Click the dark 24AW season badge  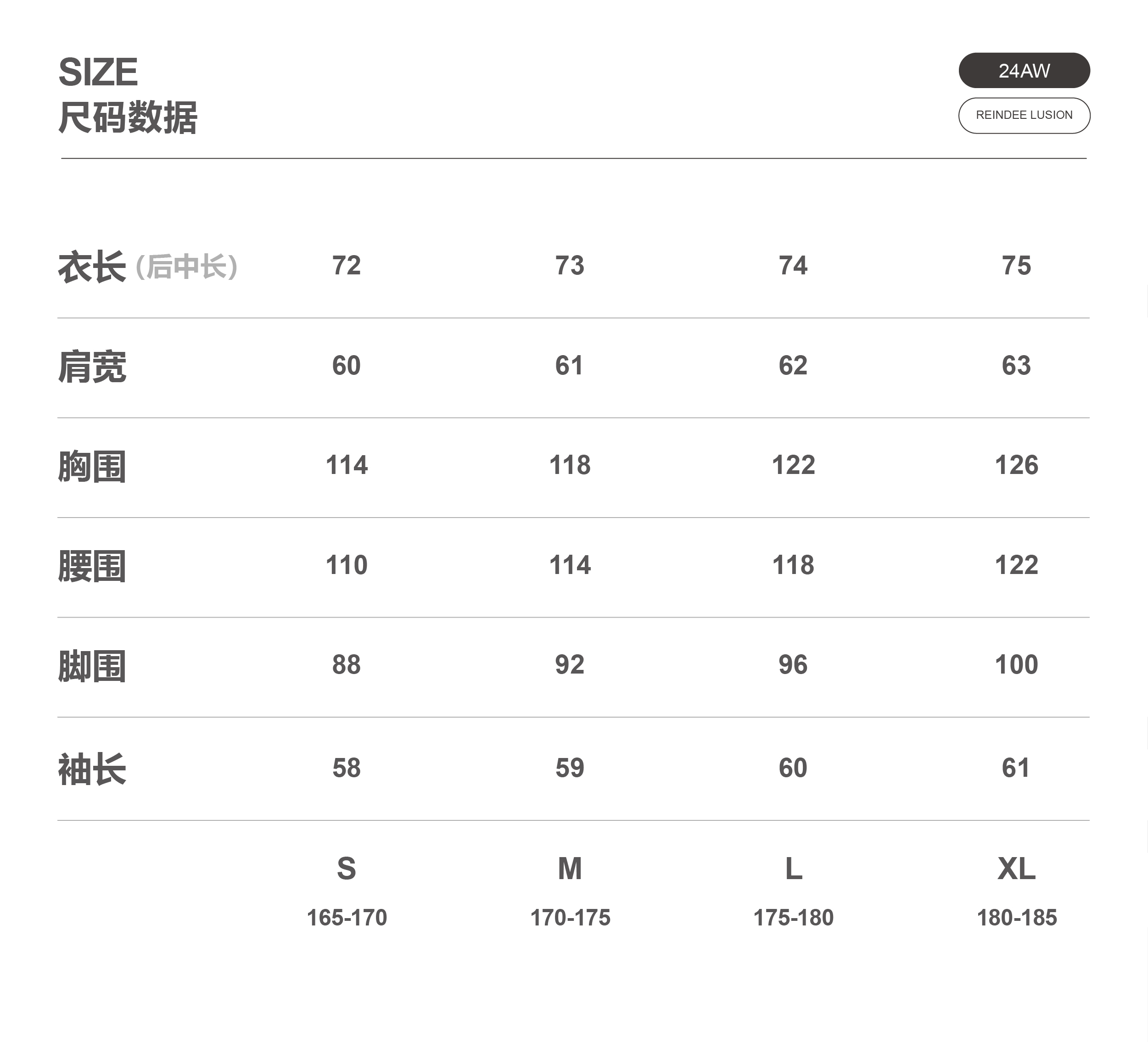point(1024,71)
